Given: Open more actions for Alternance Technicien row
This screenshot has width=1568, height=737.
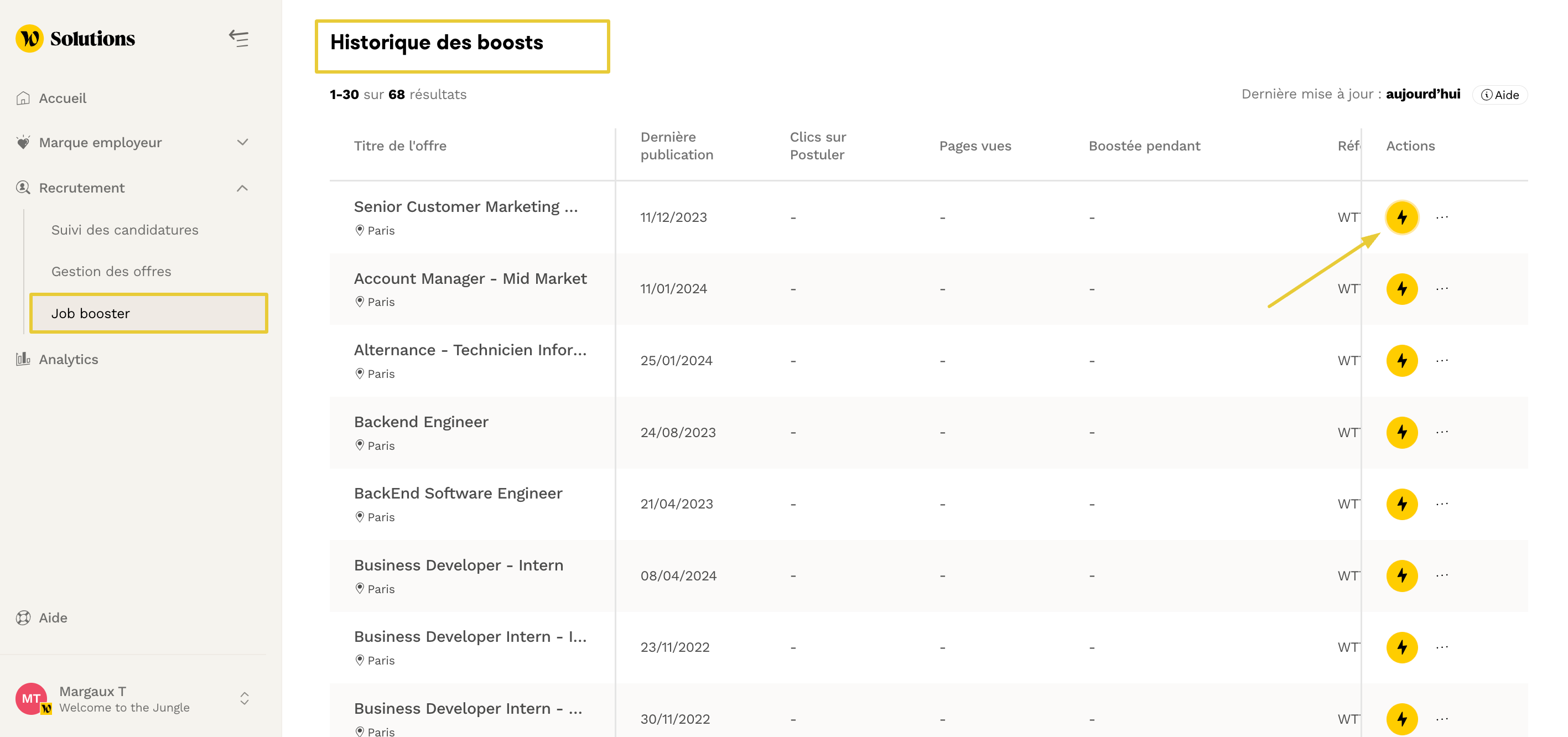Looking at the screenshot, I should click(x=1442, y=360).
